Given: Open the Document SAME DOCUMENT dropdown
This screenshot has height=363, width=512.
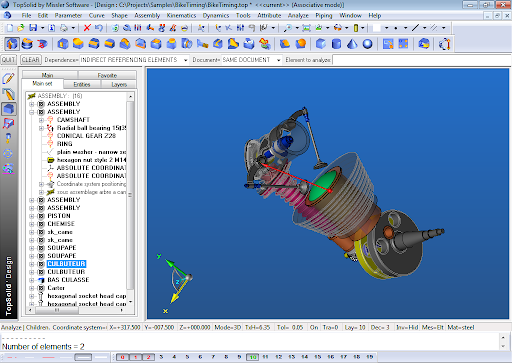Looking at the screenshot, I should tap(278, 60).
